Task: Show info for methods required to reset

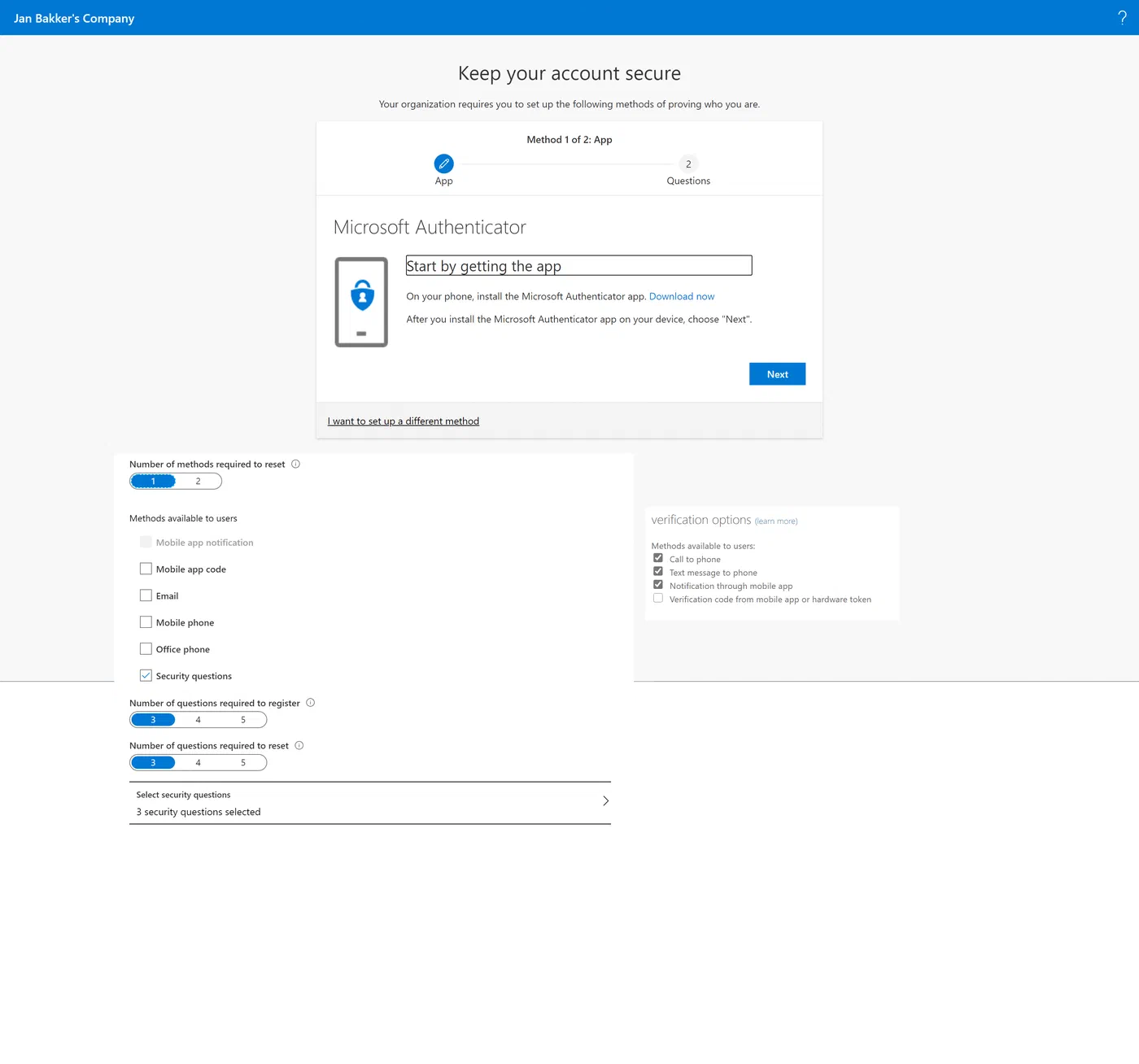Action: pos(295,464)
